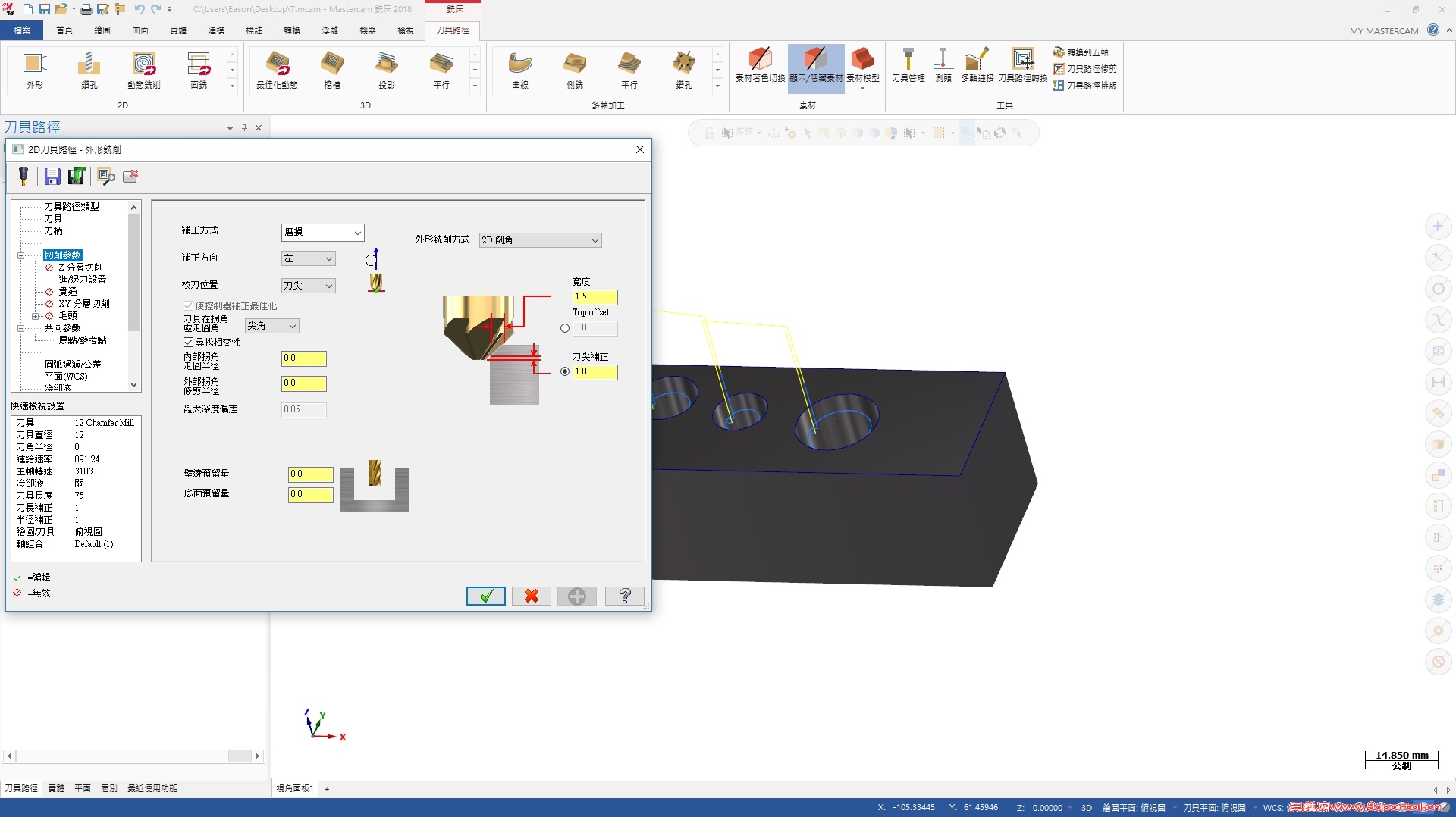Cancel dialog with red X button
This screenshot has width=1456, height=817.
click(x=532, y=596)
